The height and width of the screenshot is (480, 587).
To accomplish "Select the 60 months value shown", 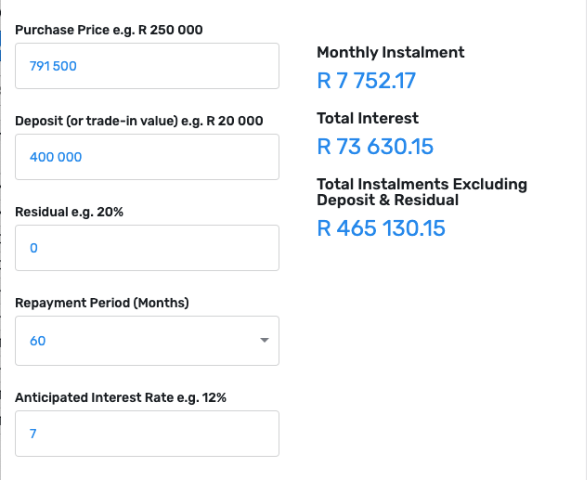I will pos(38,341).
